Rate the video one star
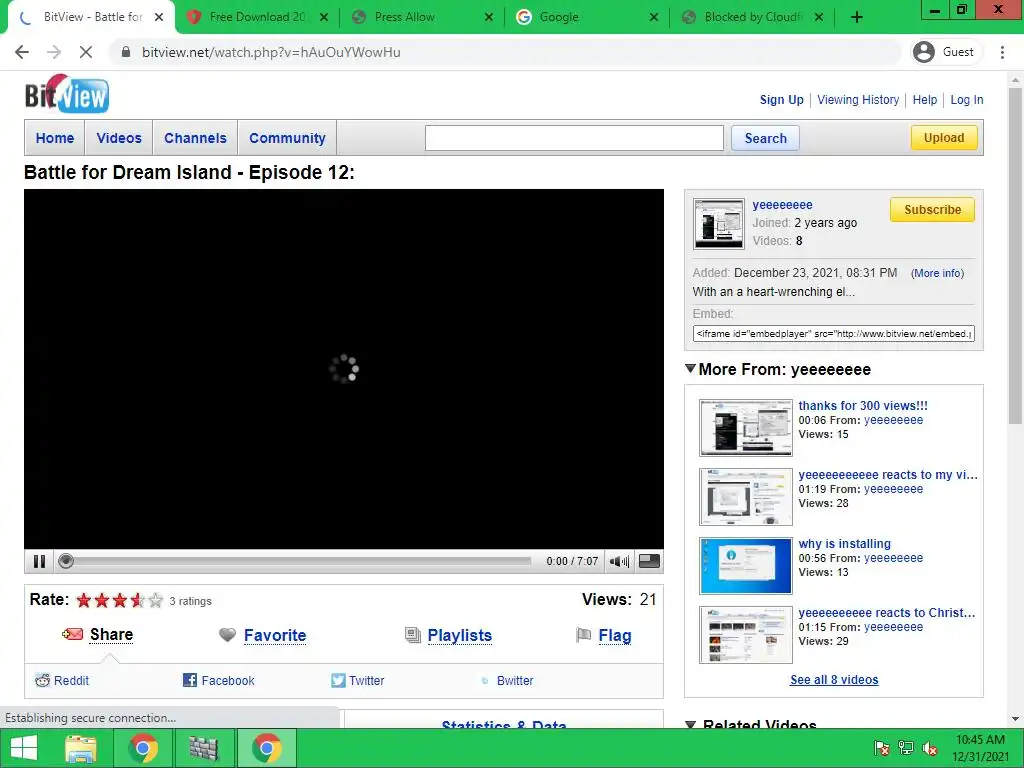The height and width of the screenshot is (768, 1024). [x=84, y=600]
